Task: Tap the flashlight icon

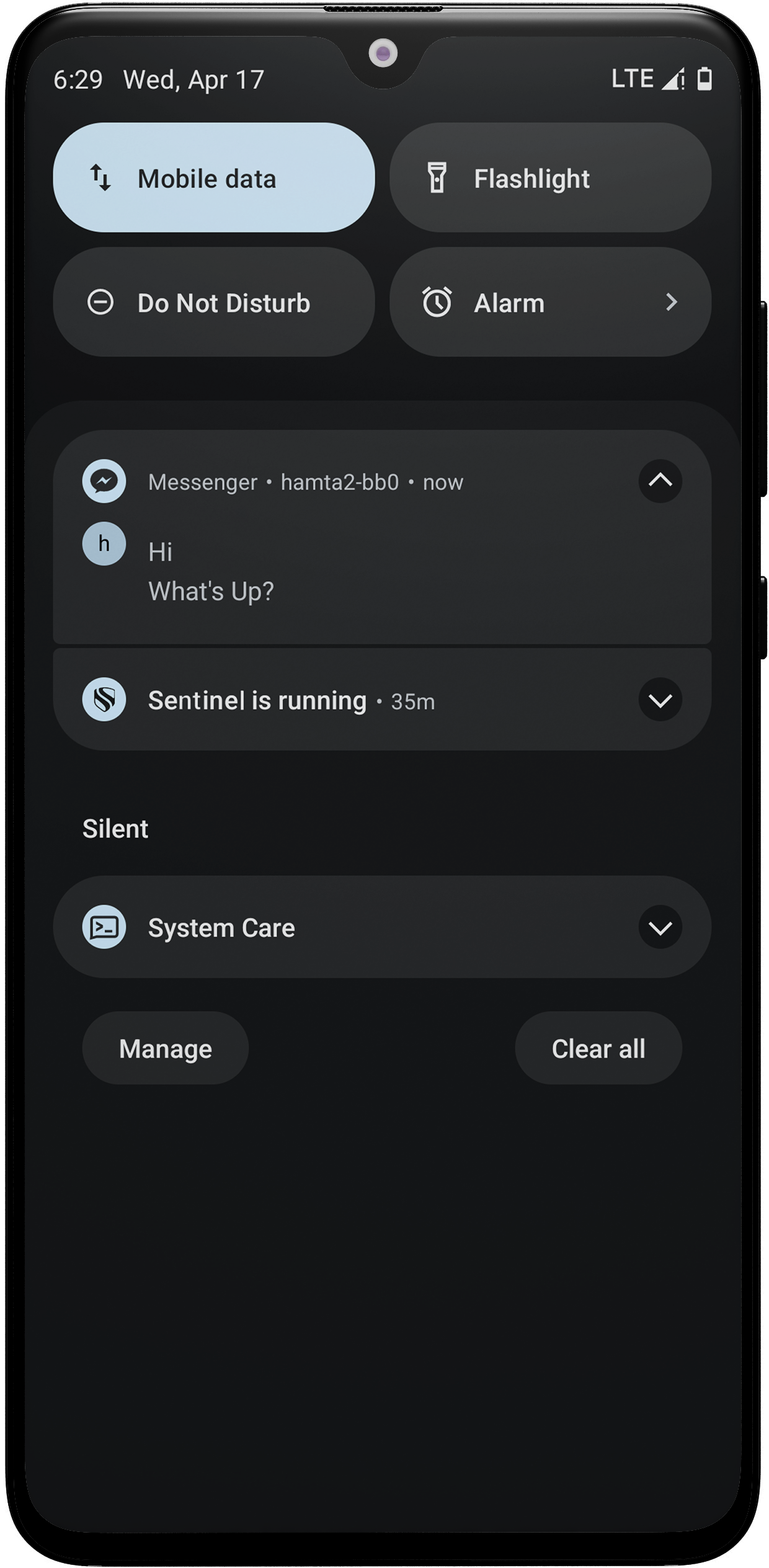Action: 437,178
